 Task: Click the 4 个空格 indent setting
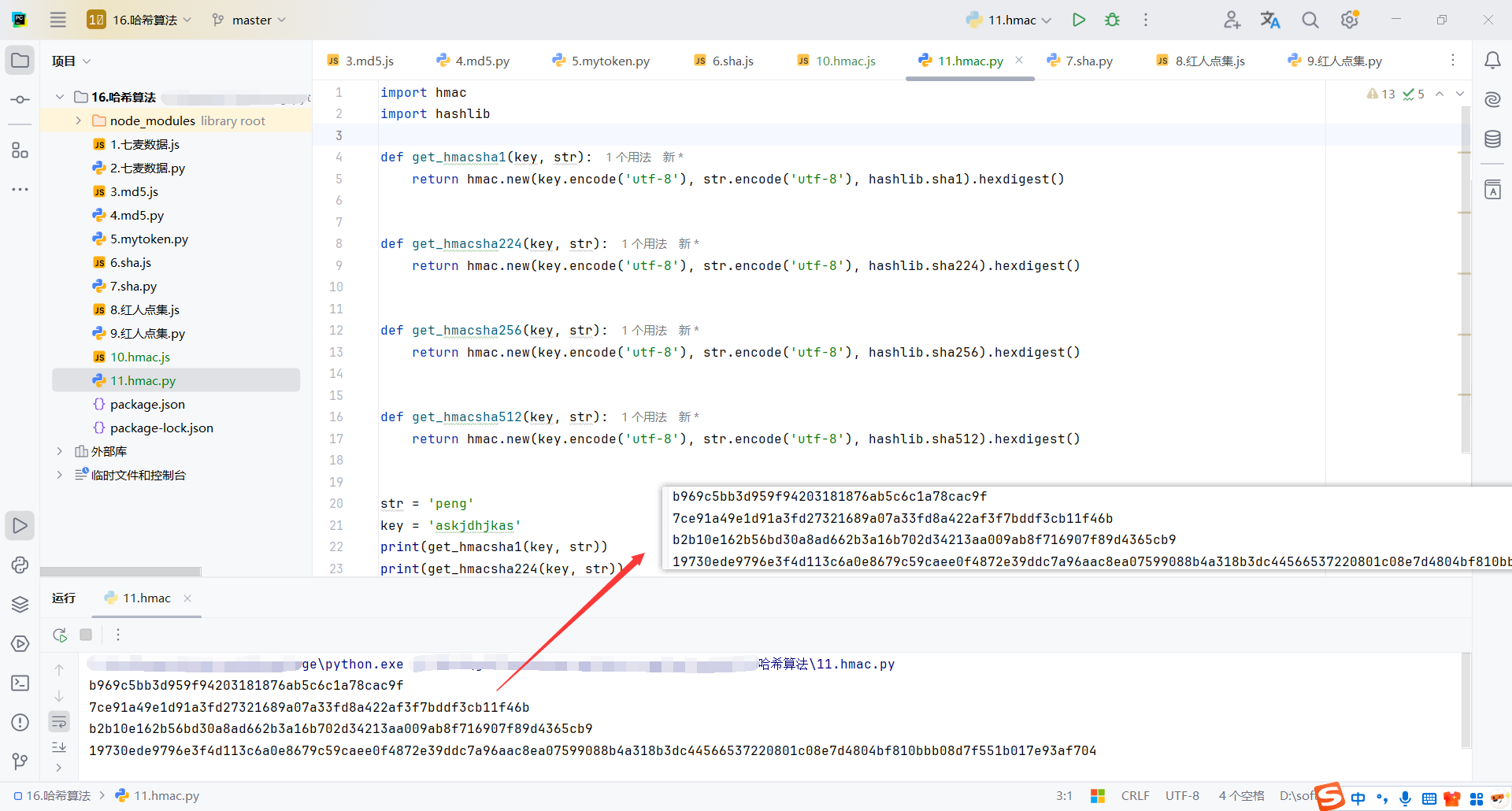pyautogui.click(x=1242, y=796)
